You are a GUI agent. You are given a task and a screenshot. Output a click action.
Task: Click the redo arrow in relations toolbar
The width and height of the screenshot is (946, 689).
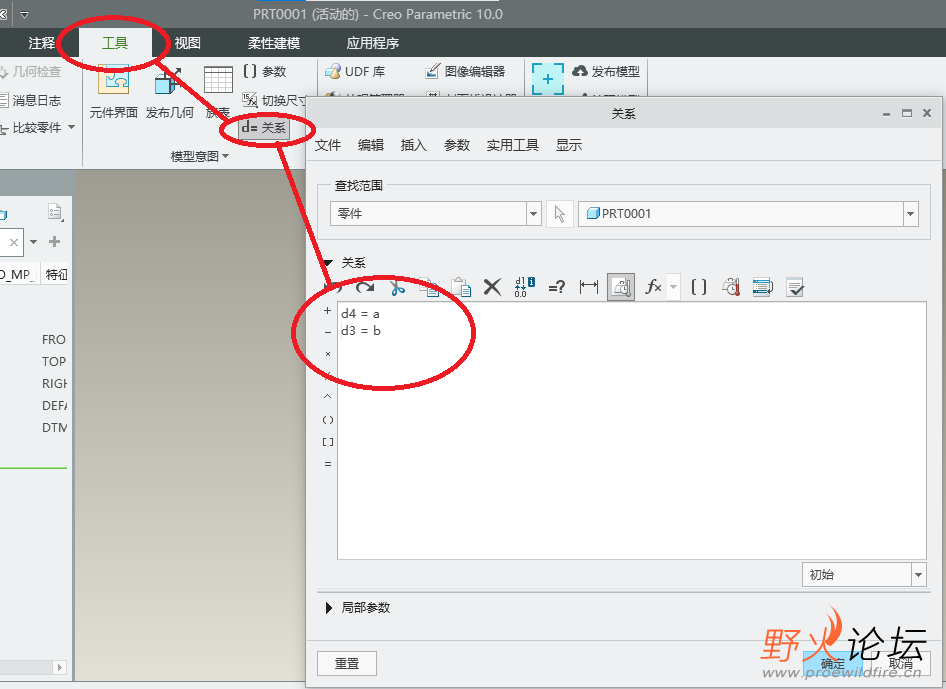click(365, 287)
